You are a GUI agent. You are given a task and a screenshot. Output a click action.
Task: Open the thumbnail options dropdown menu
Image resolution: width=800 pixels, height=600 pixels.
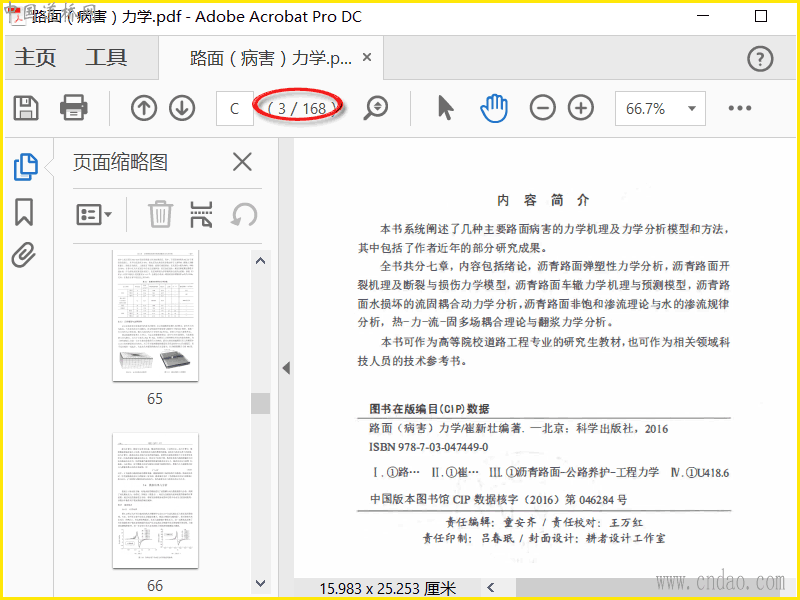point(94,215)
